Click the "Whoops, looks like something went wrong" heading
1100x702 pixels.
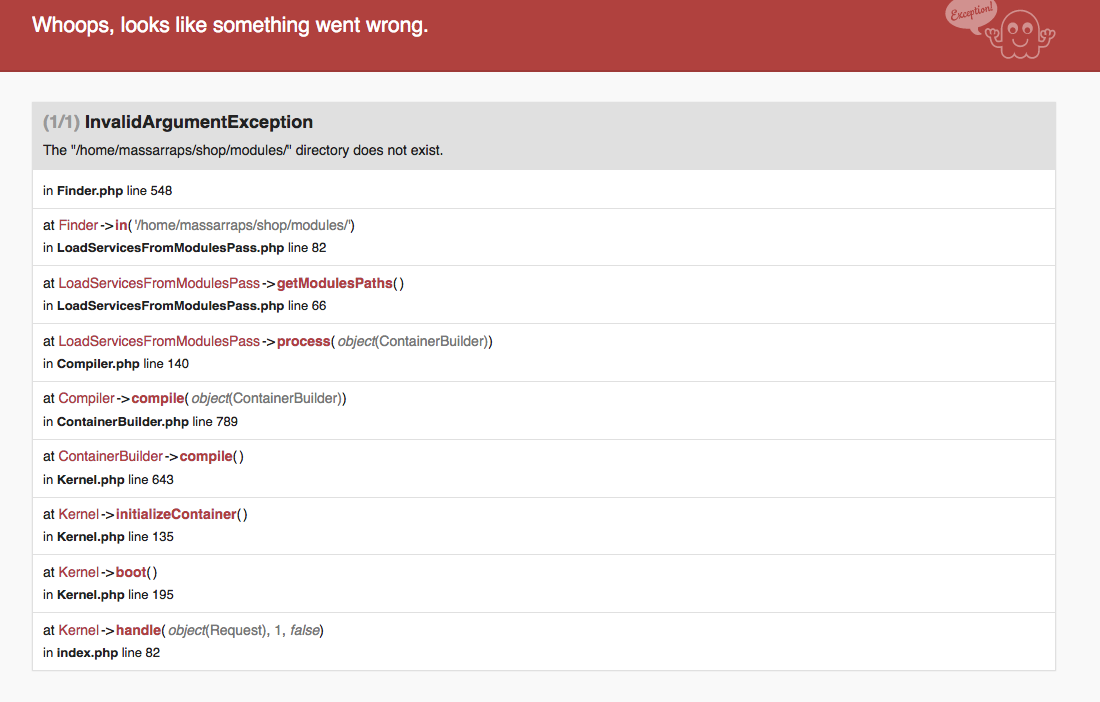tap(230, 25)
